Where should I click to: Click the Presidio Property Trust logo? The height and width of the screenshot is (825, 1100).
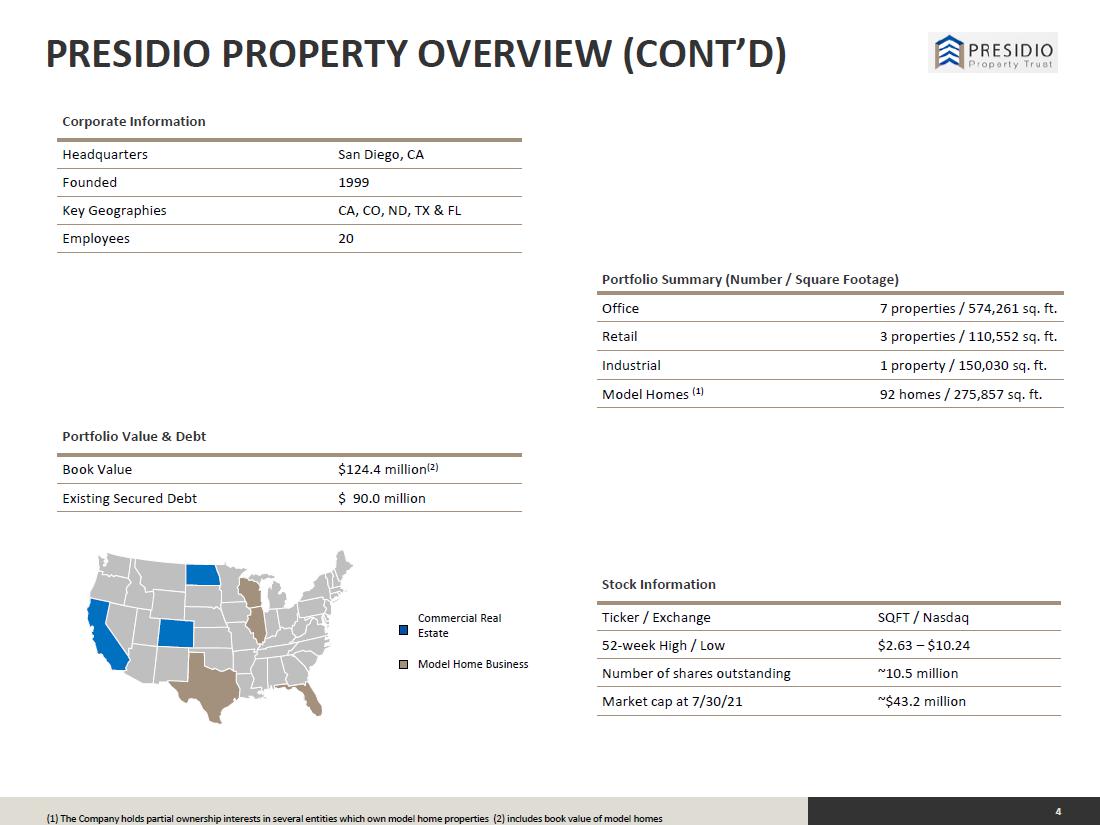pos(993,53)
